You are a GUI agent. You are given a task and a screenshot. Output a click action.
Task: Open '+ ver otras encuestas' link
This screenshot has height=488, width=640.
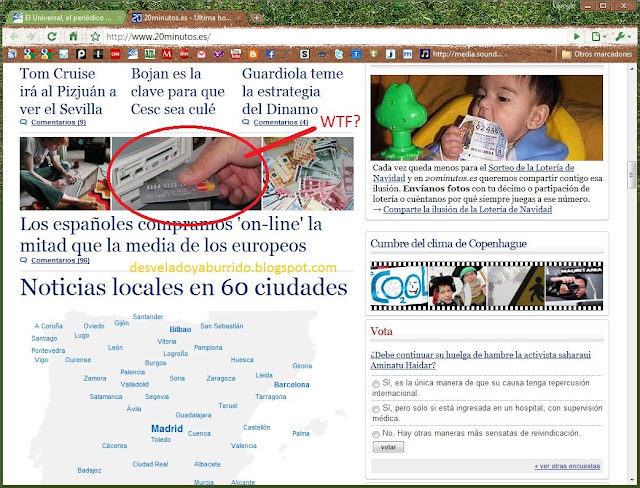(567, 466)
